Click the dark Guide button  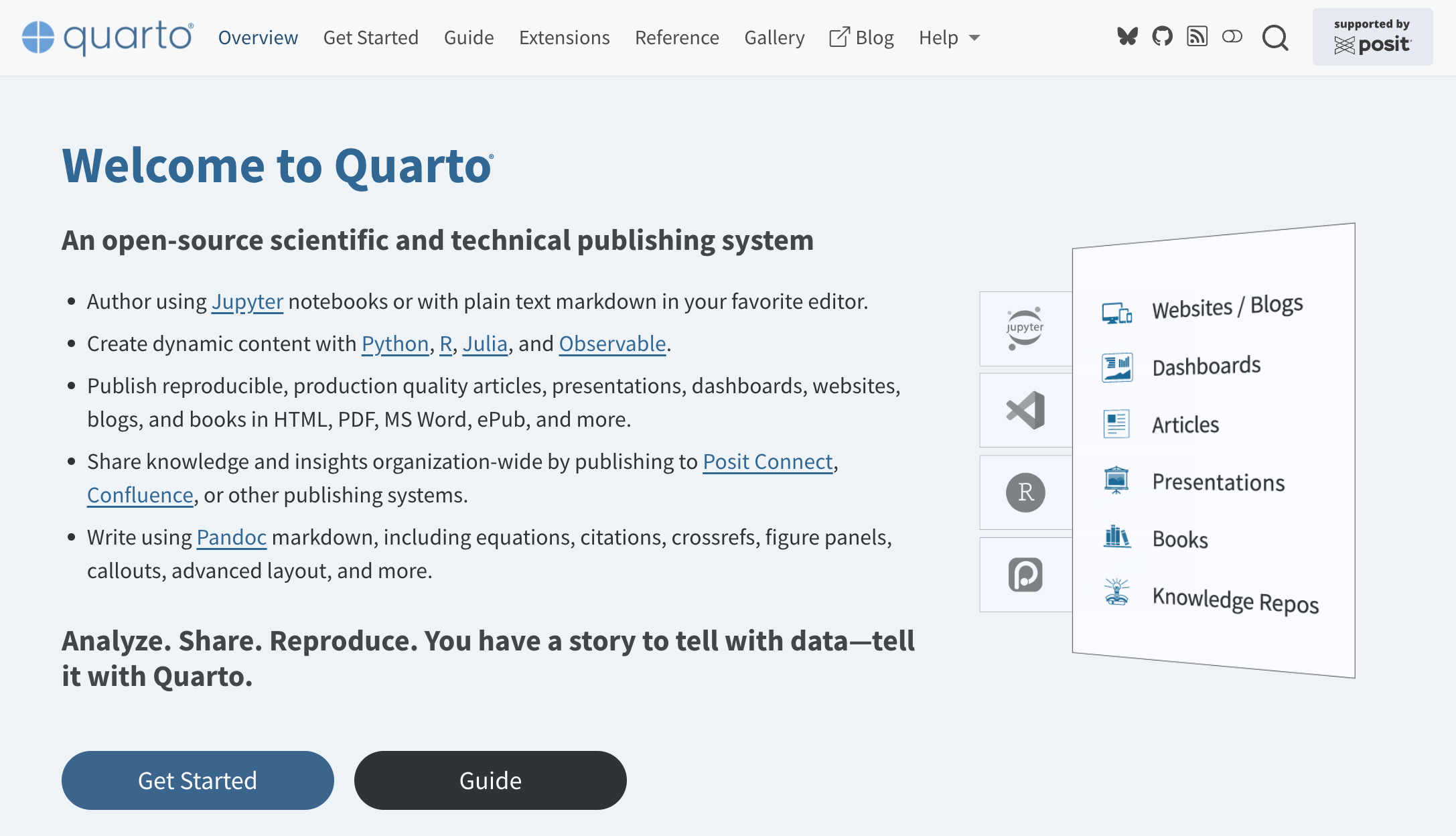[490, 780]
